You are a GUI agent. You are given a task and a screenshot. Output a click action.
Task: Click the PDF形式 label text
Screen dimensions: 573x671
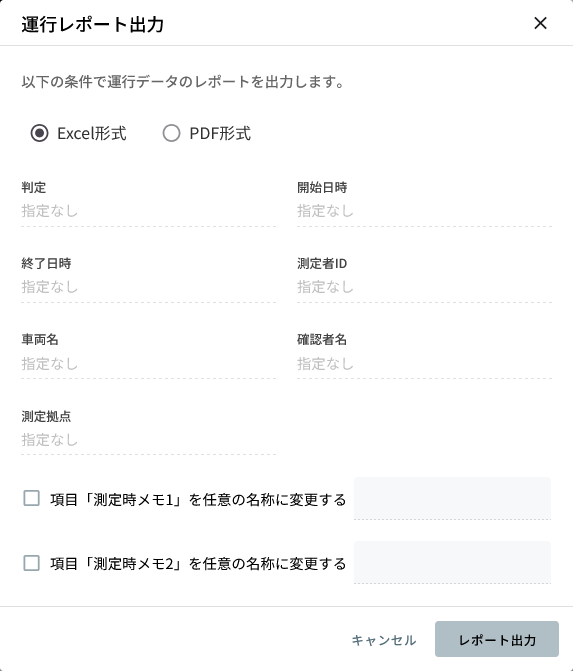pos(220,134)
